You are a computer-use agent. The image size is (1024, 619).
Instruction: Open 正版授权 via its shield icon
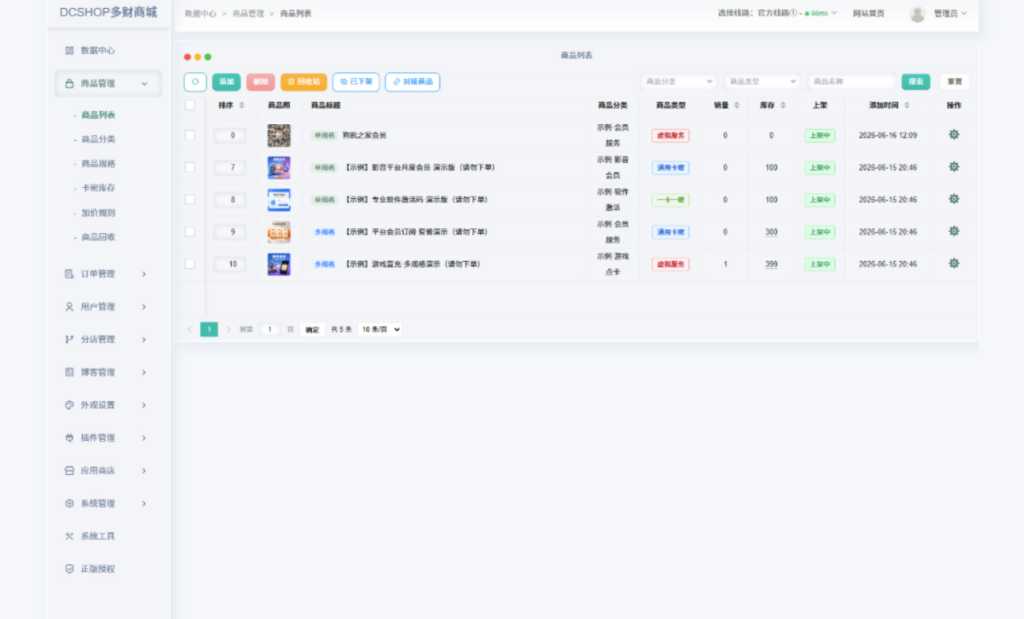[69, 569]
